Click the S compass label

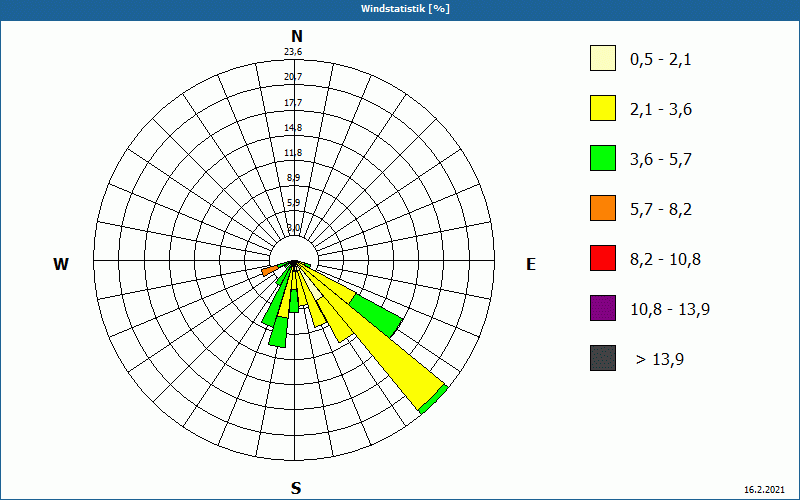point(296,489)
